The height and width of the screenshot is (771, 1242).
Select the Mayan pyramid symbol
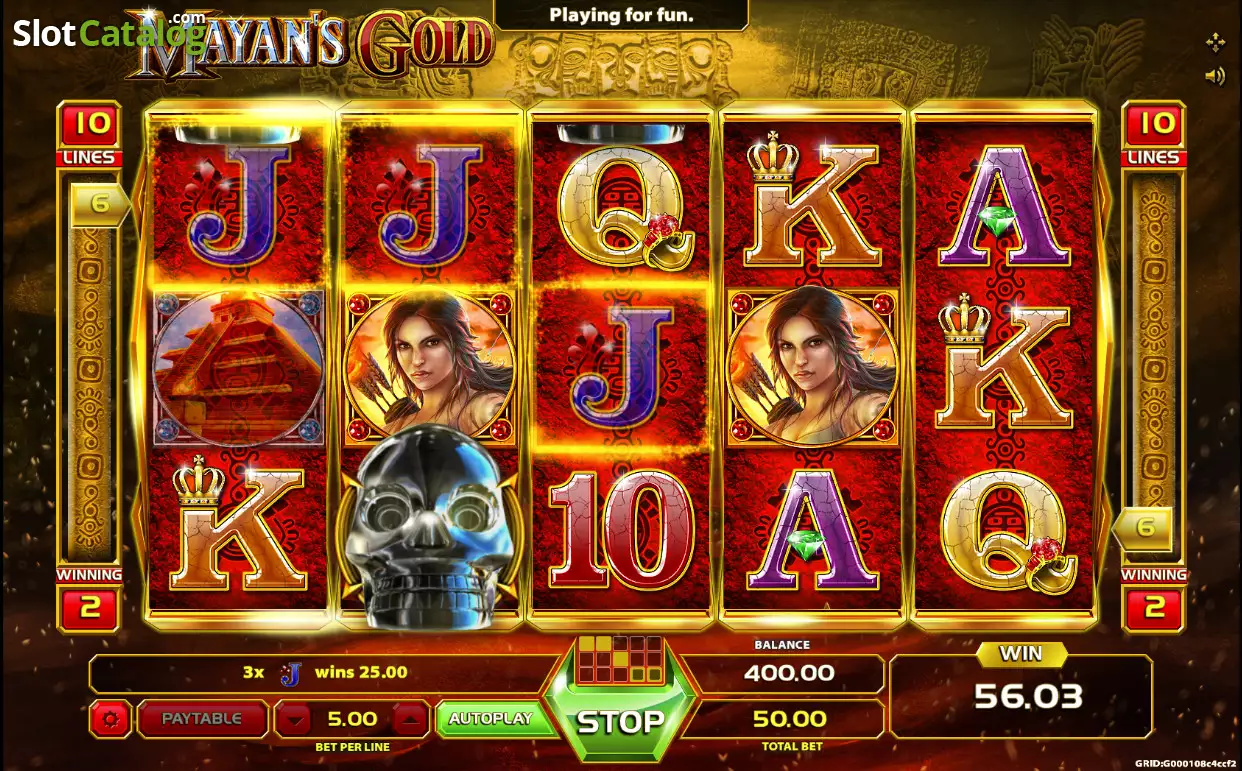click(x=238, y=366)
